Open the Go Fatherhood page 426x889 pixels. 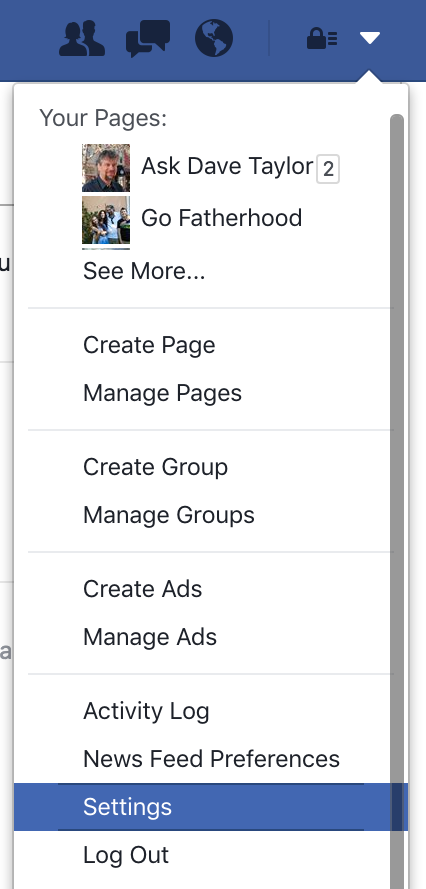click(221, 218)
